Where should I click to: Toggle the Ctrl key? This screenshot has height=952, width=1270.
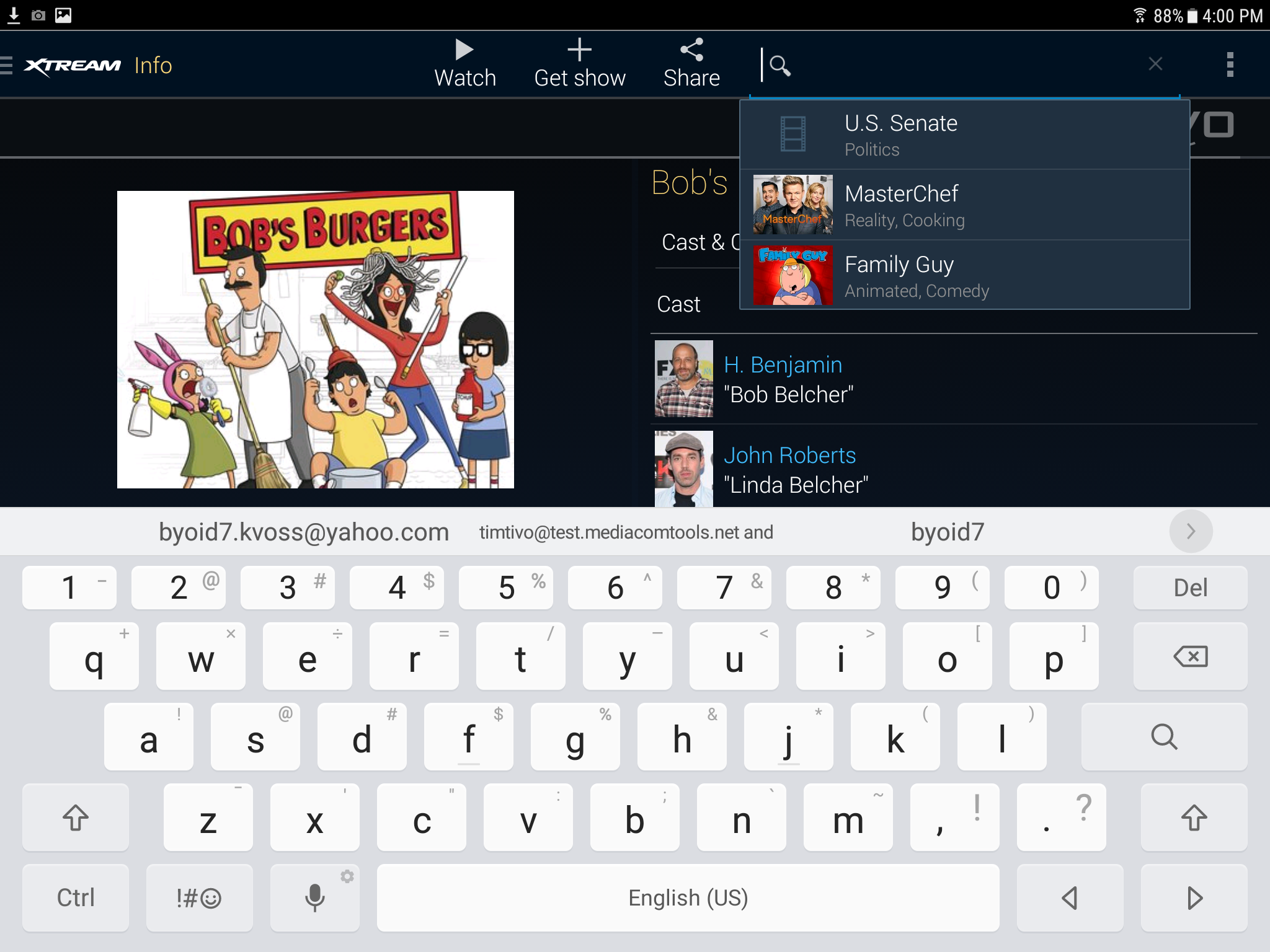point(76,897)
